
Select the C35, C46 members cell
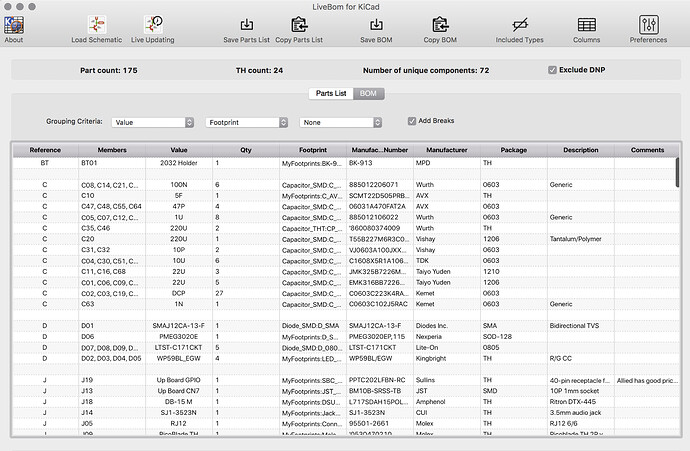[112, 228]
